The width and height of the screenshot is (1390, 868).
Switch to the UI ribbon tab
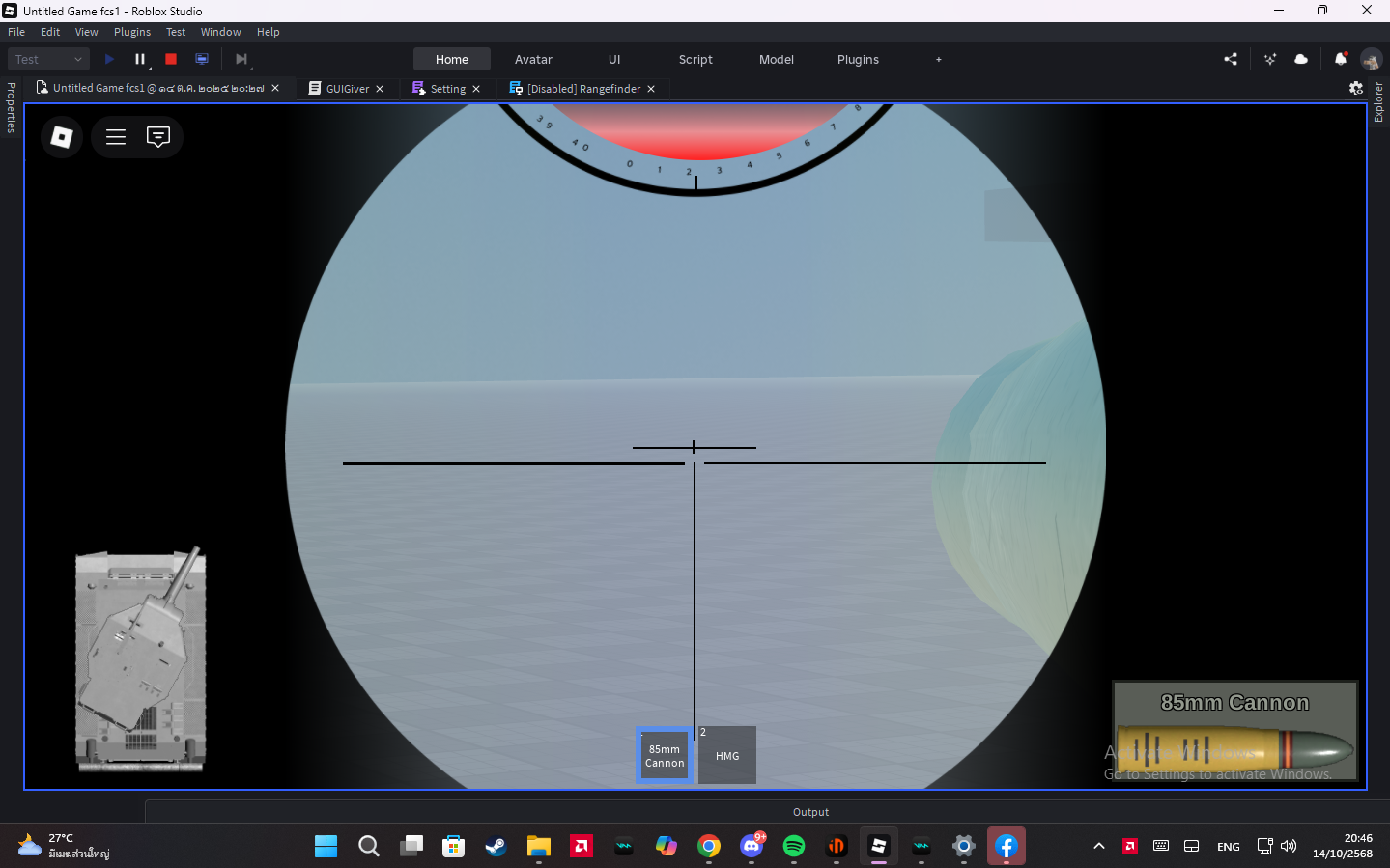pos(614,59)
